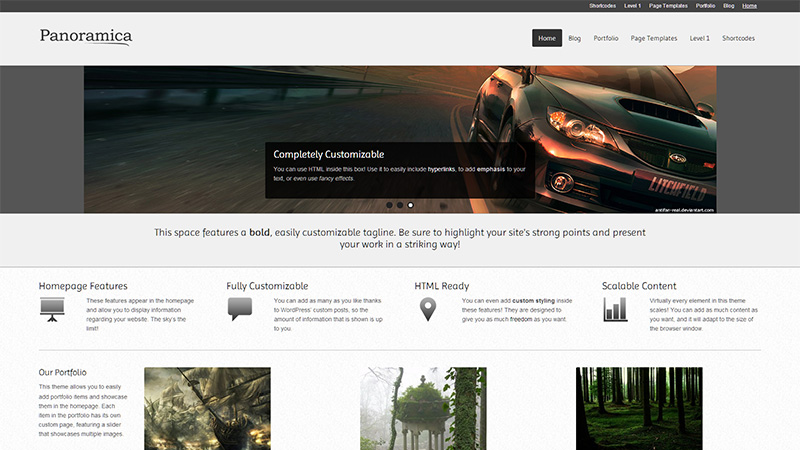
Task: Select the third slider pagination dot
Action: [x=410, y=205]
